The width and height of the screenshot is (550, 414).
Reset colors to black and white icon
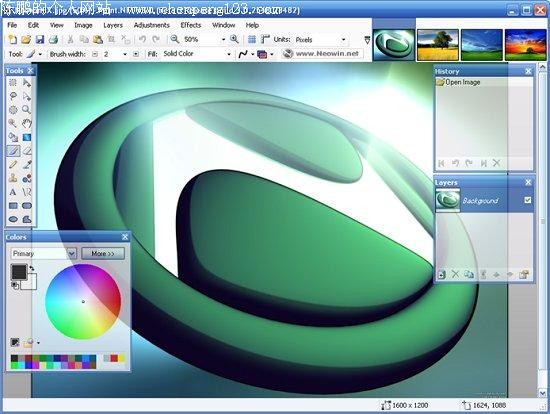click(15, 285)
